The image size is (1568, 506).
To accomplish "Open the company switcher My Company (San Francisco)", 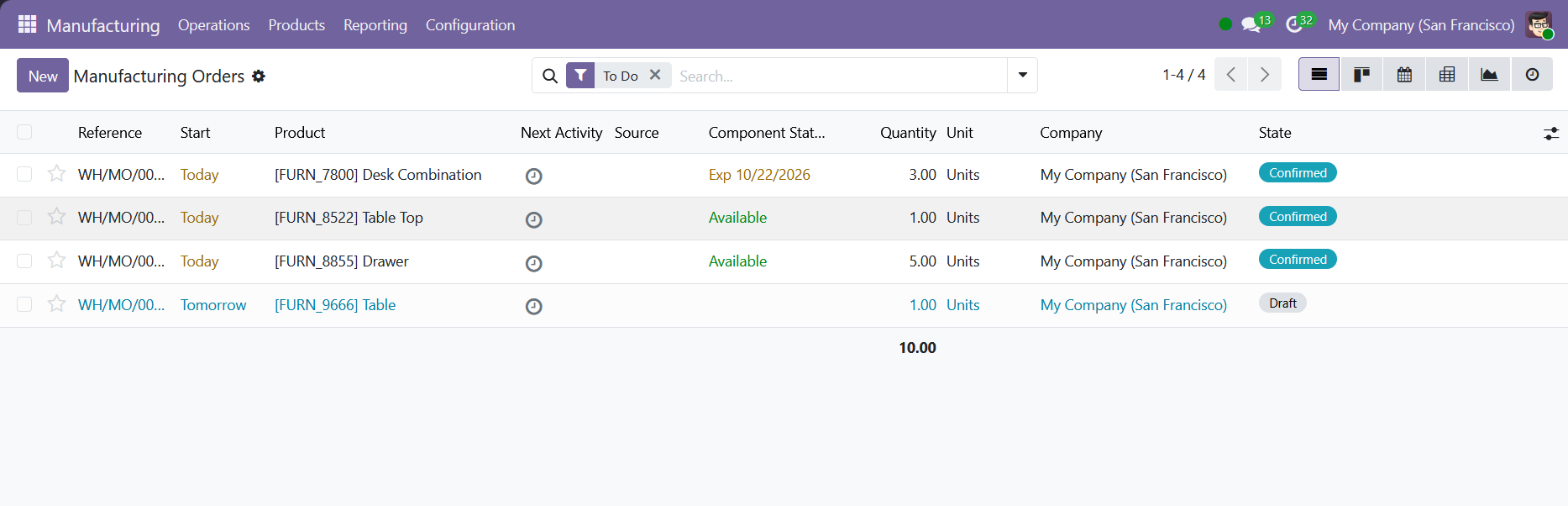I will point(1421,25).
